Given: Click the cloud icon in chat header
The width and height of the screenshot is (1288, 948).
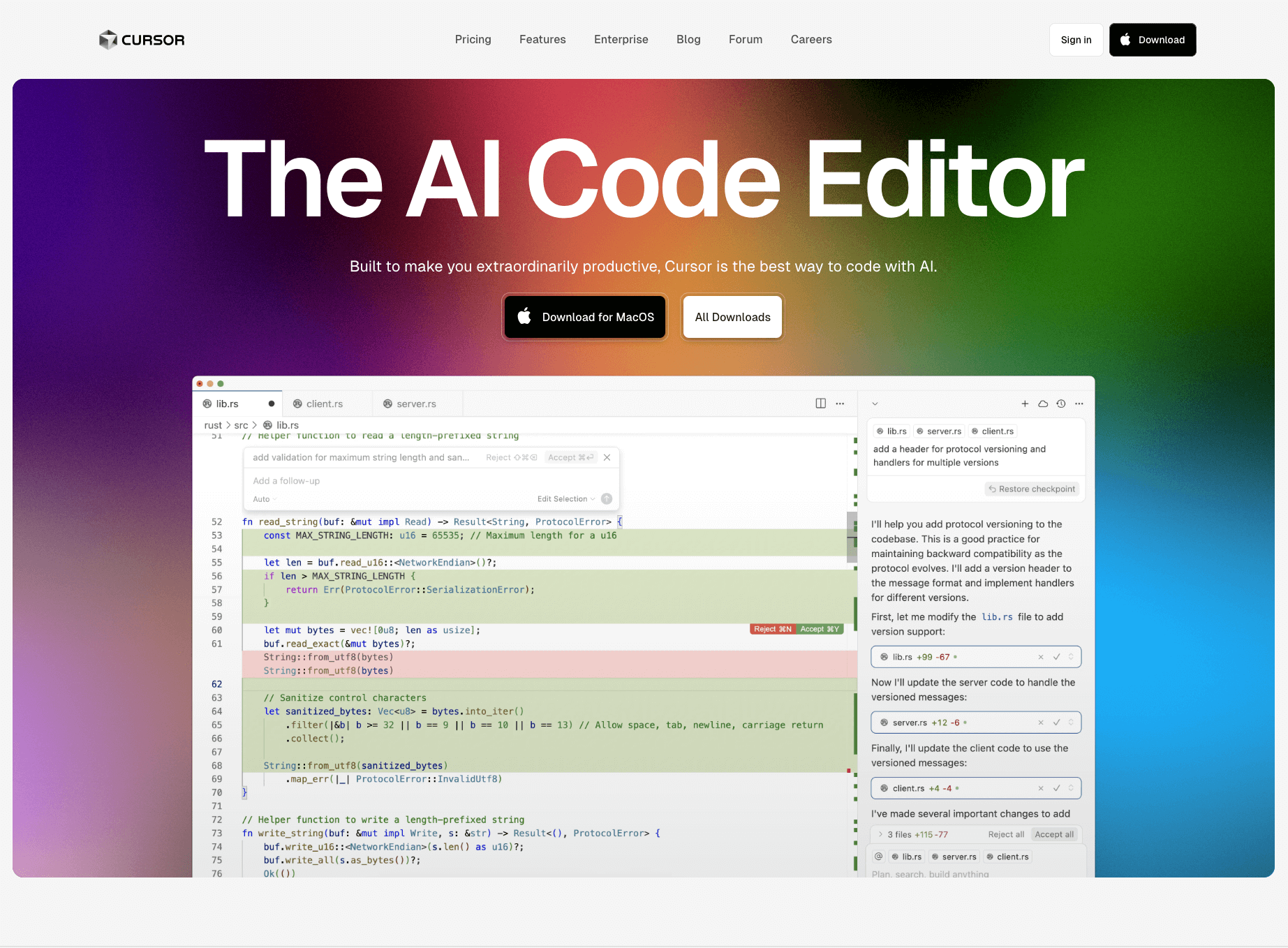Looking at the screenshot, I should click(1043, 403).
